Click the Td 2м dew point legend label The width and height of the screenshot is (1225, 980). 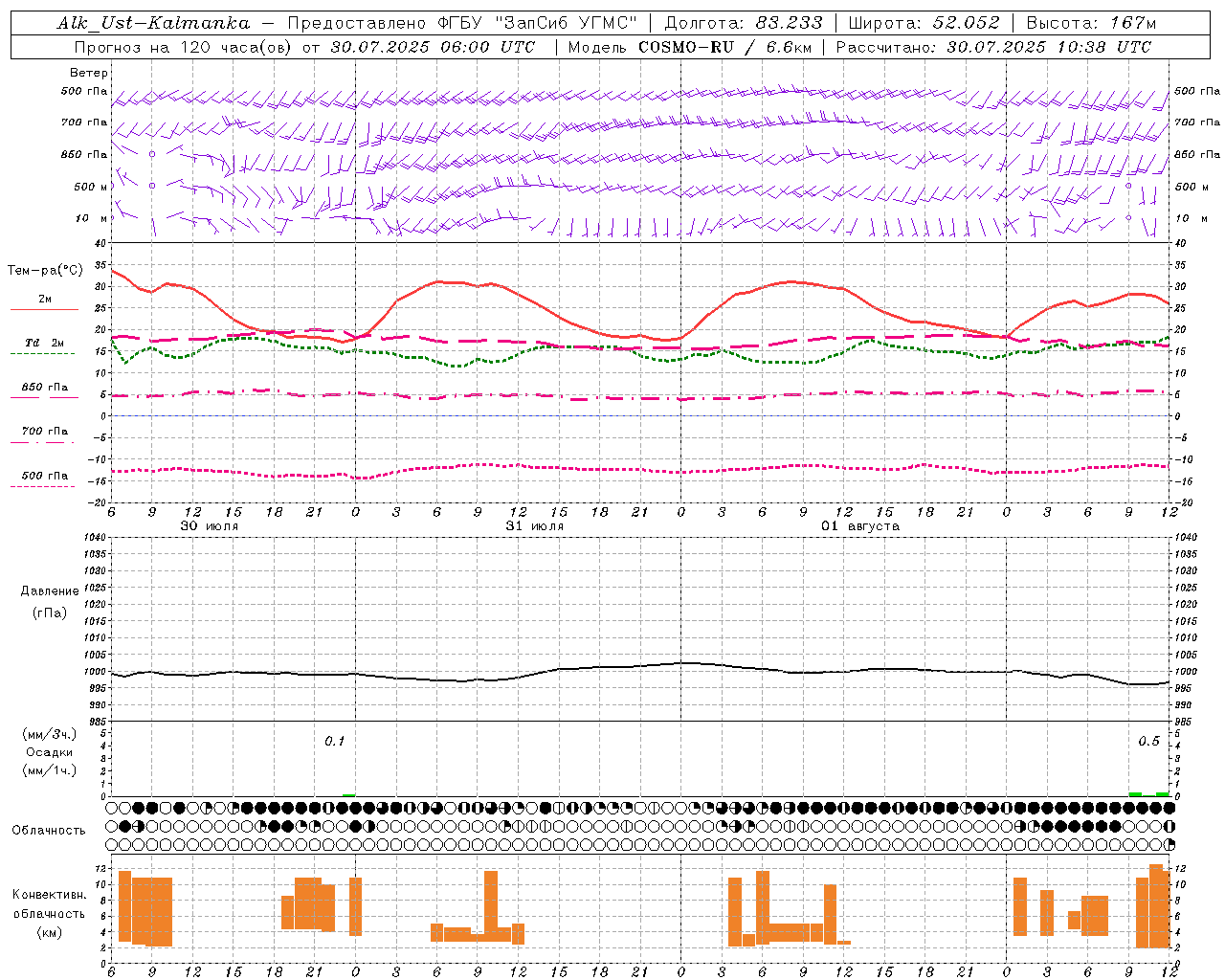click(45, 343)
